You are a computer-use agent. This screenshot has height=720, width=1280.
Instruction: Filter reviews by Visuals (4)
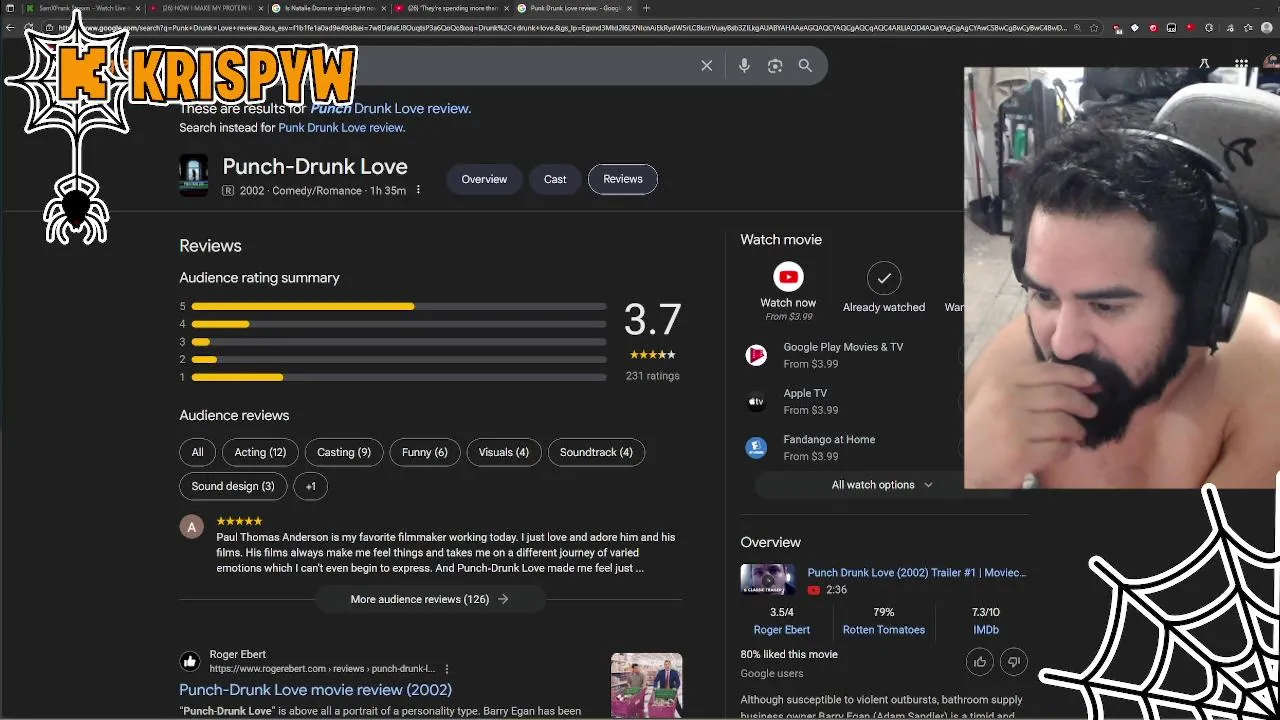coord(503,452)
